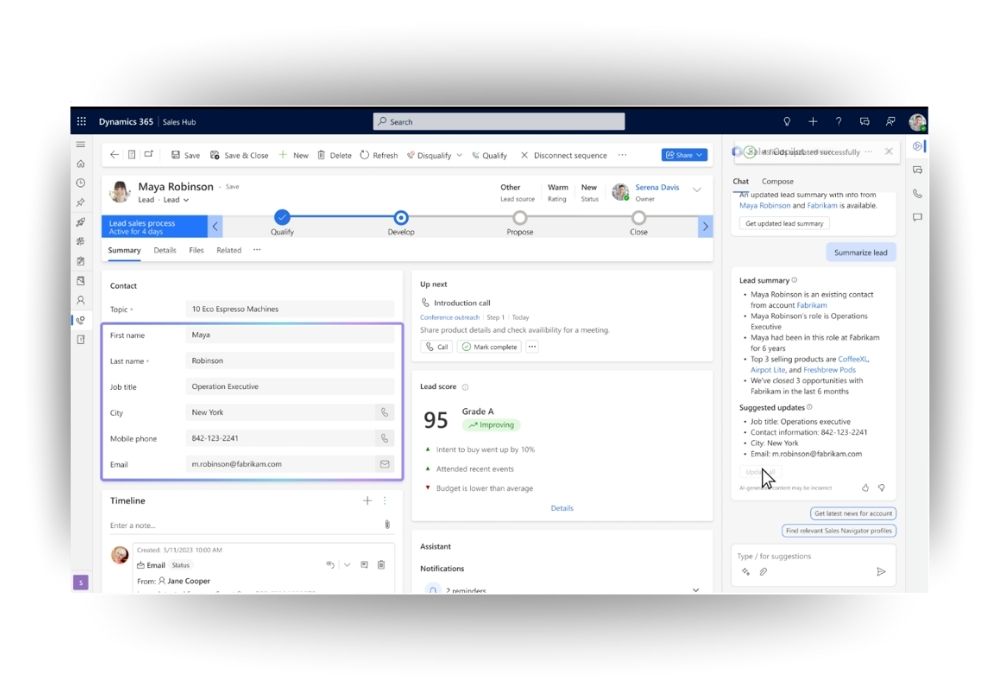Viewport: 1000px width, 700px height.
Task: Switch to the Details tab
Action: click(x=165, y=250)
